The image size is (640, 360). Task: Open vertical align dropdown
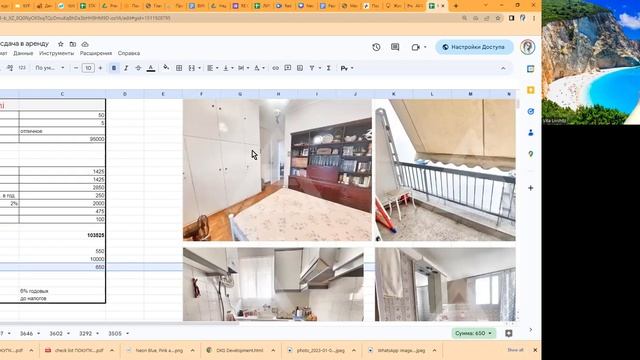(228, 68)
